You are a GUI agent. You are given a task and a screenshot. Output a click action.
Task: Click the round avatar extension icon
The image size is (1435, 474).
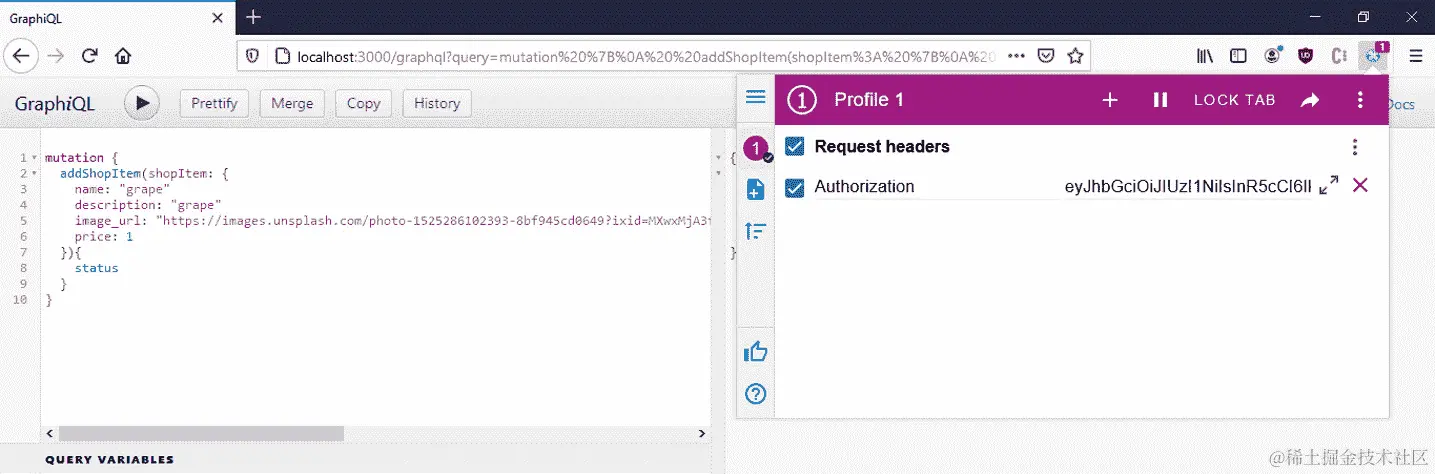(1272, 56)
